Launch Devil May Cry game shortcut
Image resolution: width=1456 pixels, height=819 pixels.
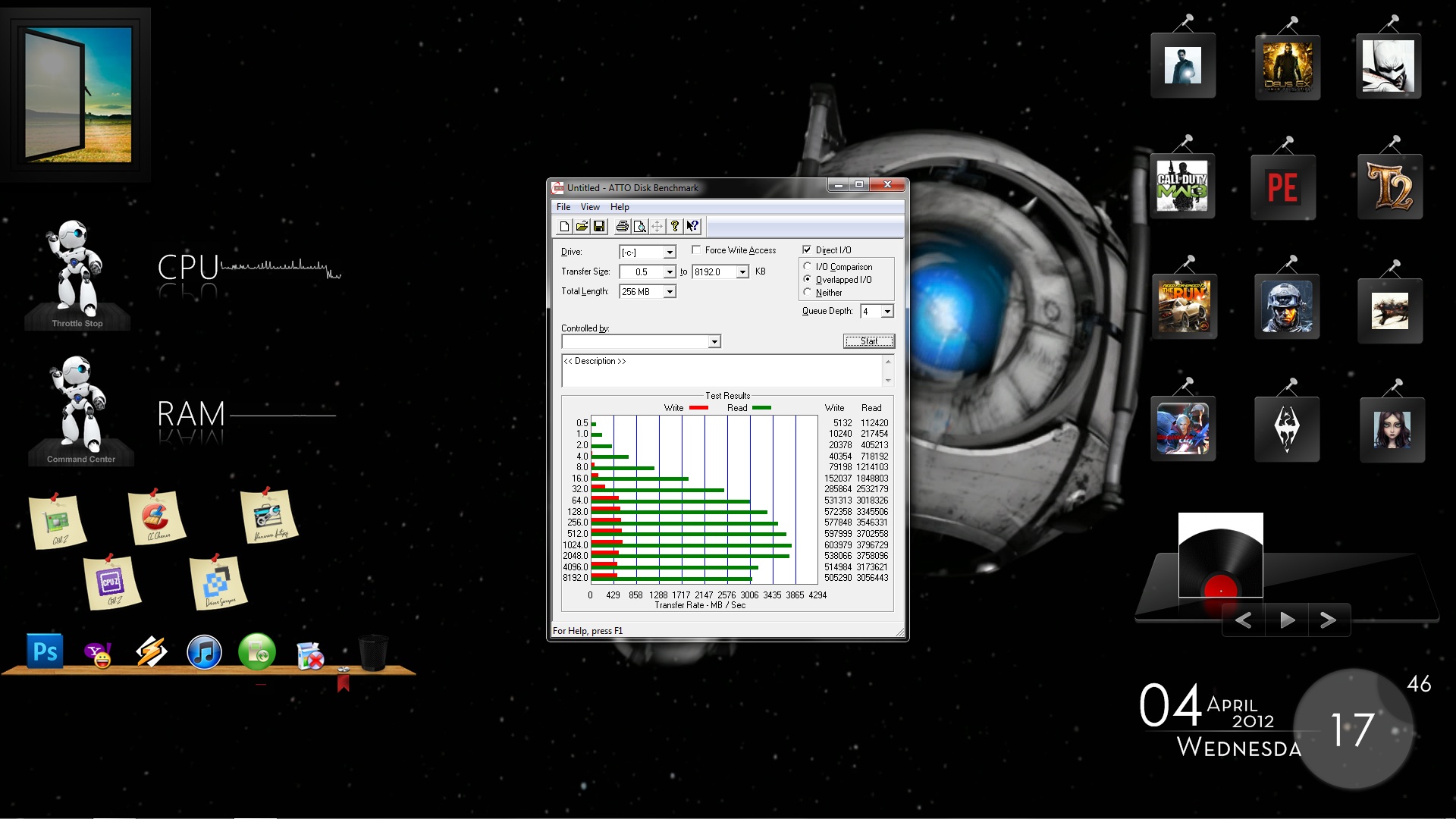pyautogui.click(x=1183, y=428)
